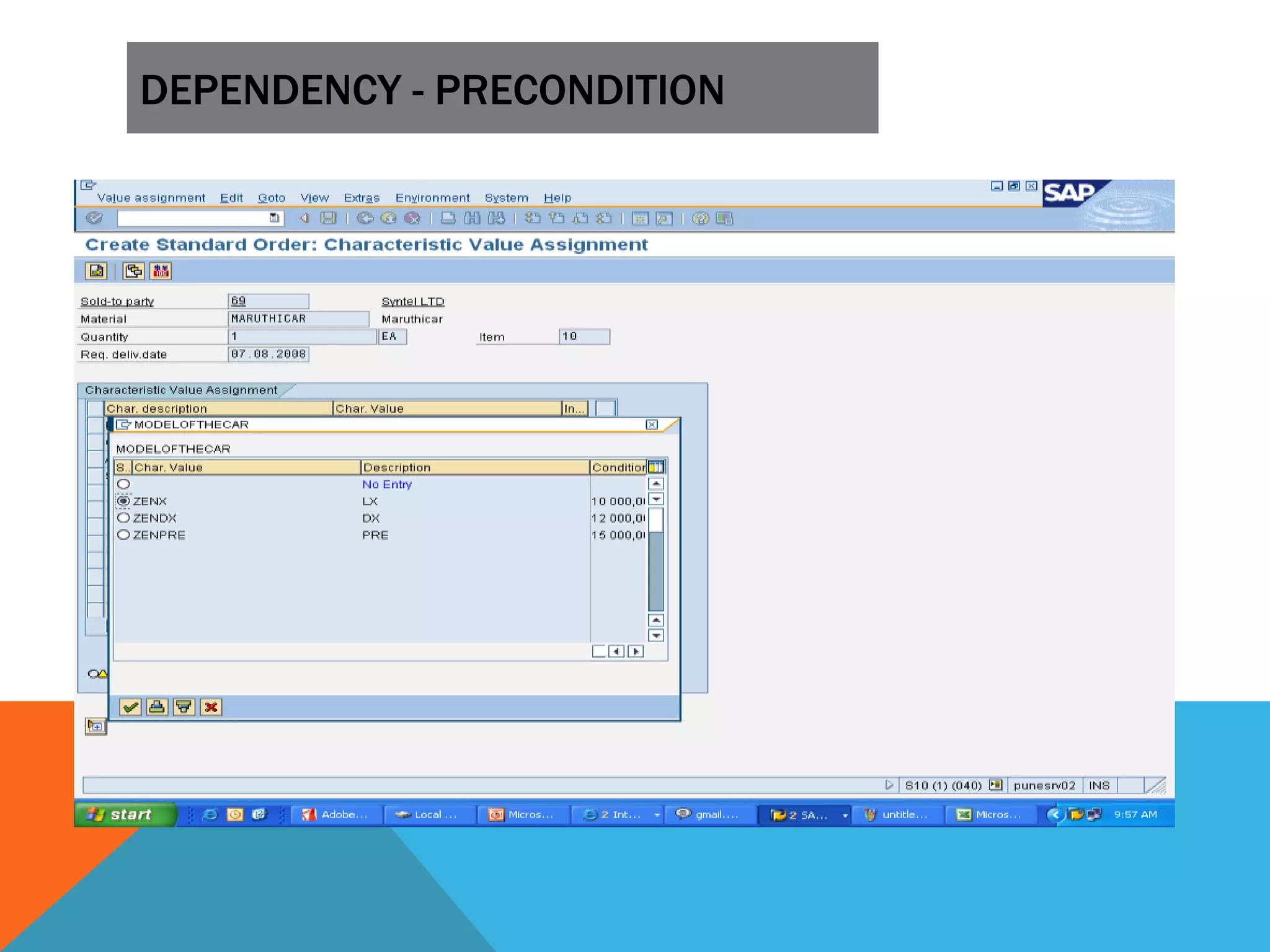Screen dimensions: 1270x952
Task: Click the Next Page icon in toolbar
Action: point(580,218)
